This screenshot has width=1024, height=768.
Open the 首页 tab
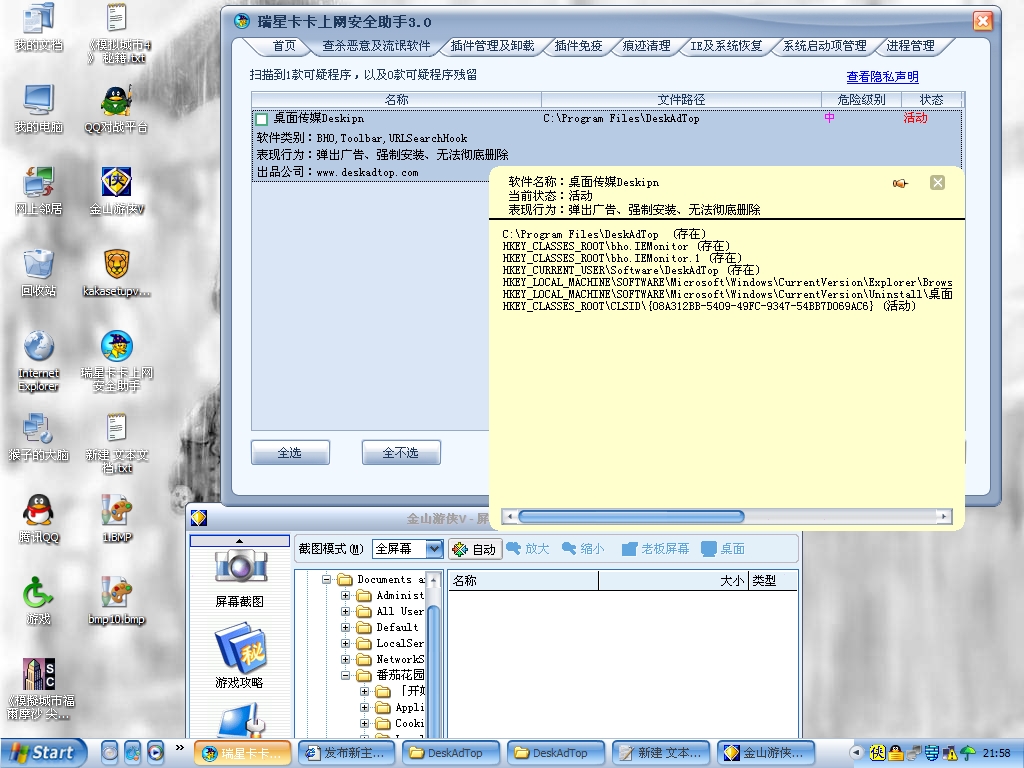[x=284, y=46]
